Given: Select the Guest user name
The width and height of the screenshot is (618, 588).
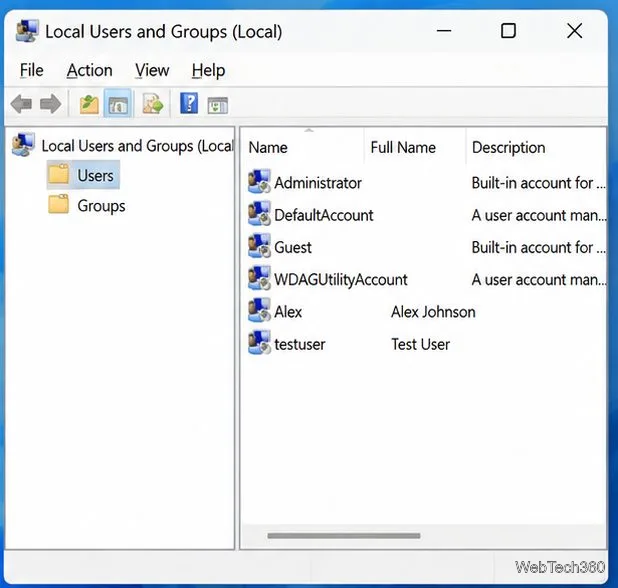Looking at the screenshot, I should (293, 247).
